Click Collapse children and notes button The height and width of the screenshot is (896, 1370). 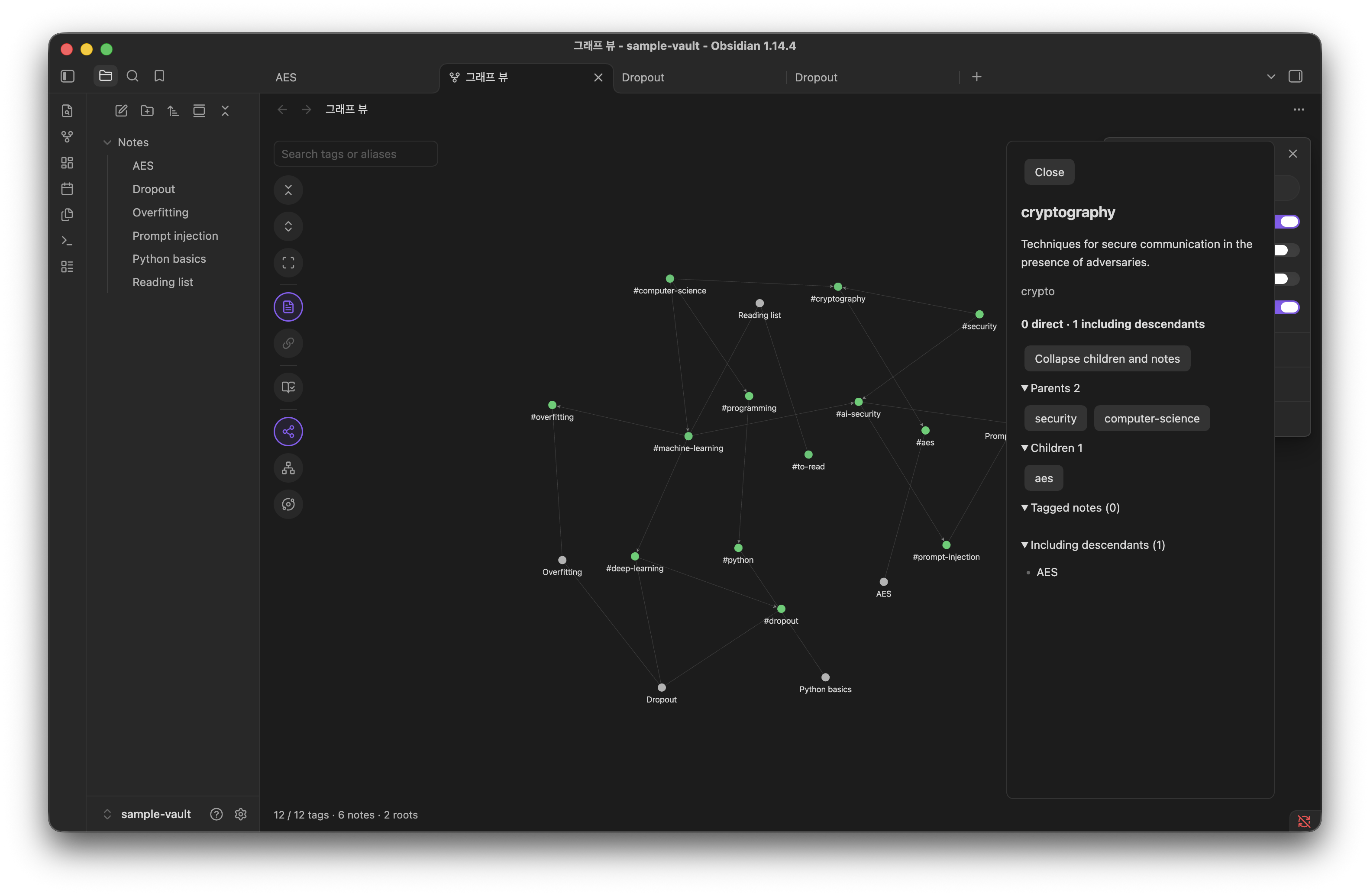click(1106, 358)
